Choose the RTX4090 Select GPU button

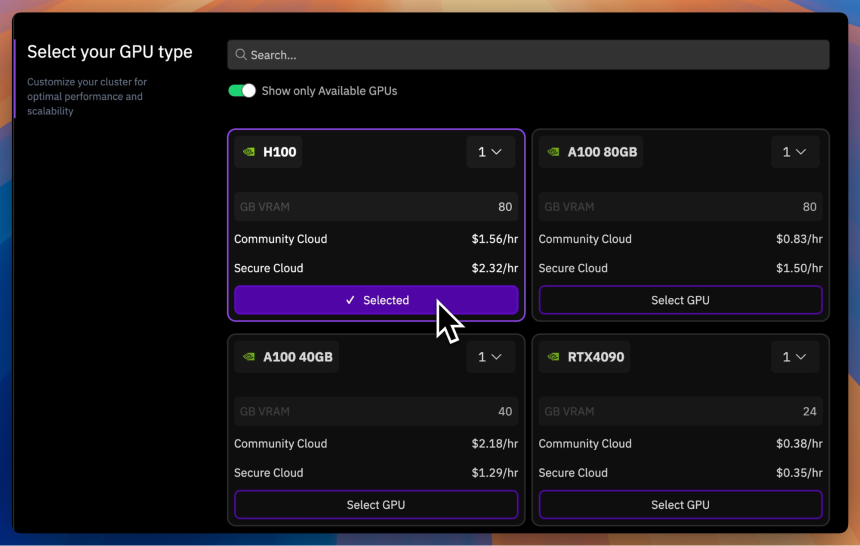pos(680,505)
